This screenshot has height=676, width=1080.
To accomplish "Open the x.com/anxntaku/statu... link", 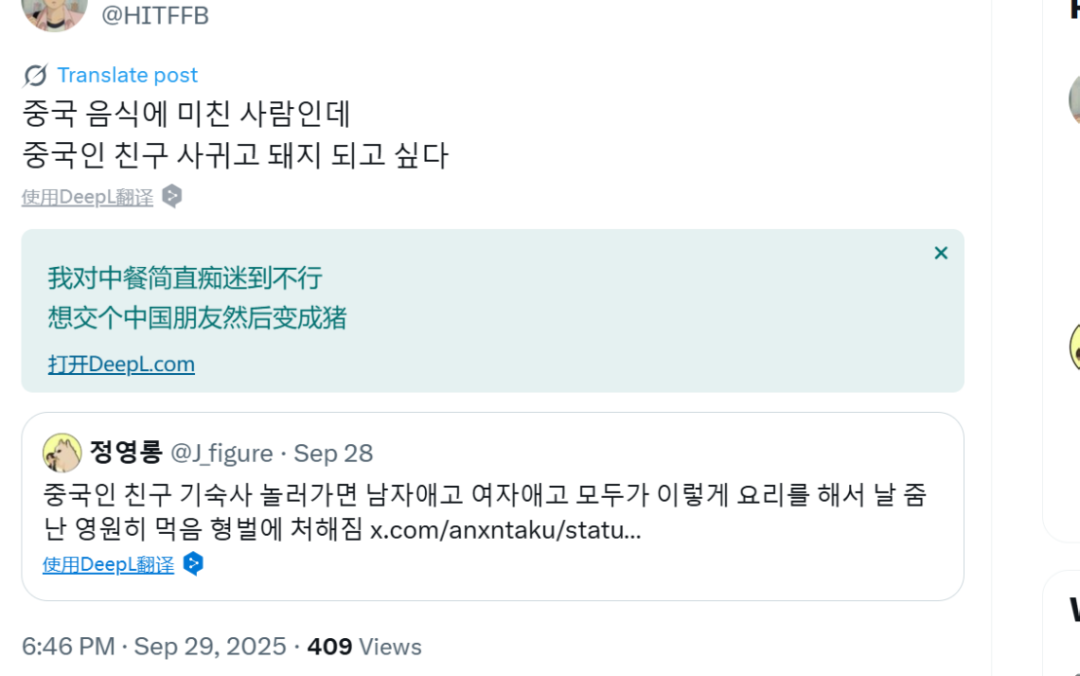I will (505, 530).
